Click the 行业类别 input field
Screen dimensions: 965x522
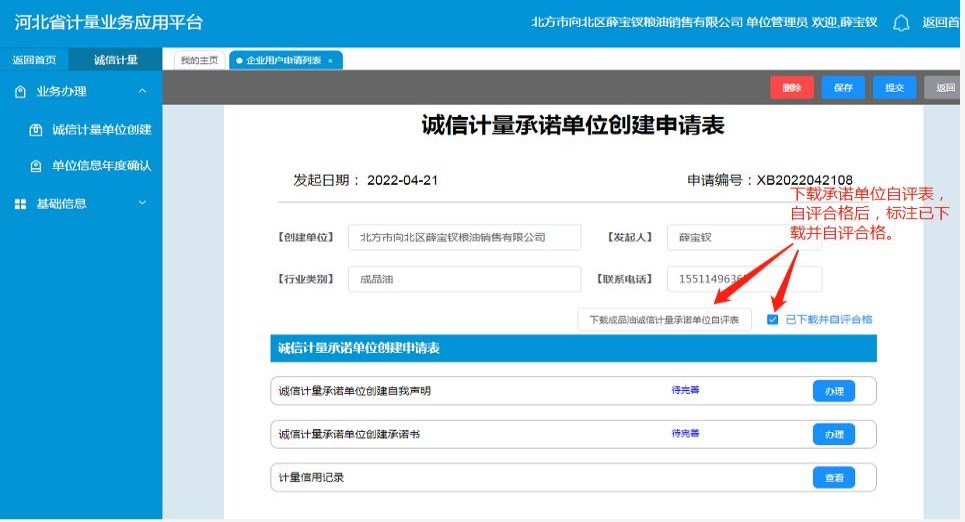coord(464,280)
